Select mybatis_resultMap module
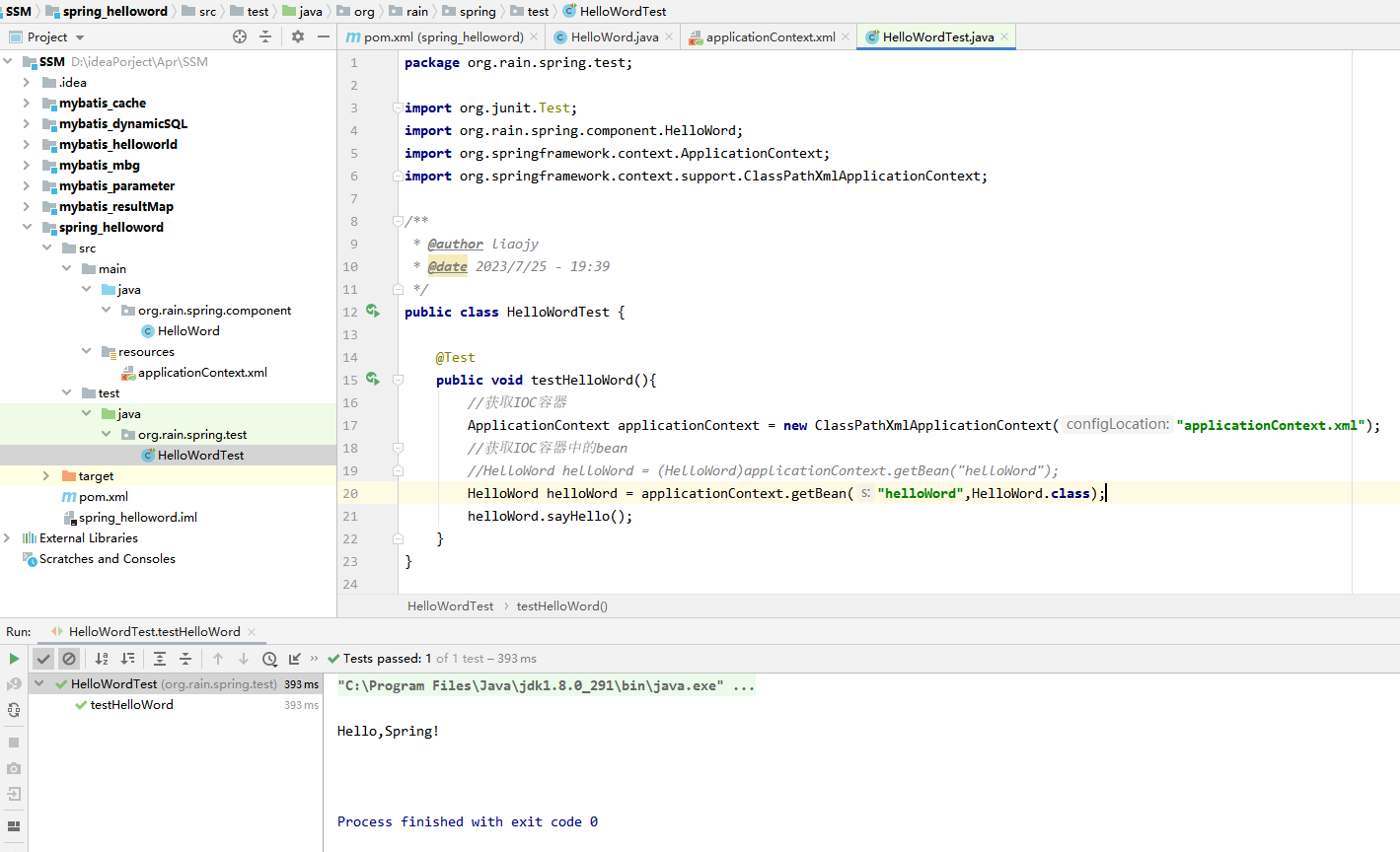The image size is (1400, 852). 115,207
